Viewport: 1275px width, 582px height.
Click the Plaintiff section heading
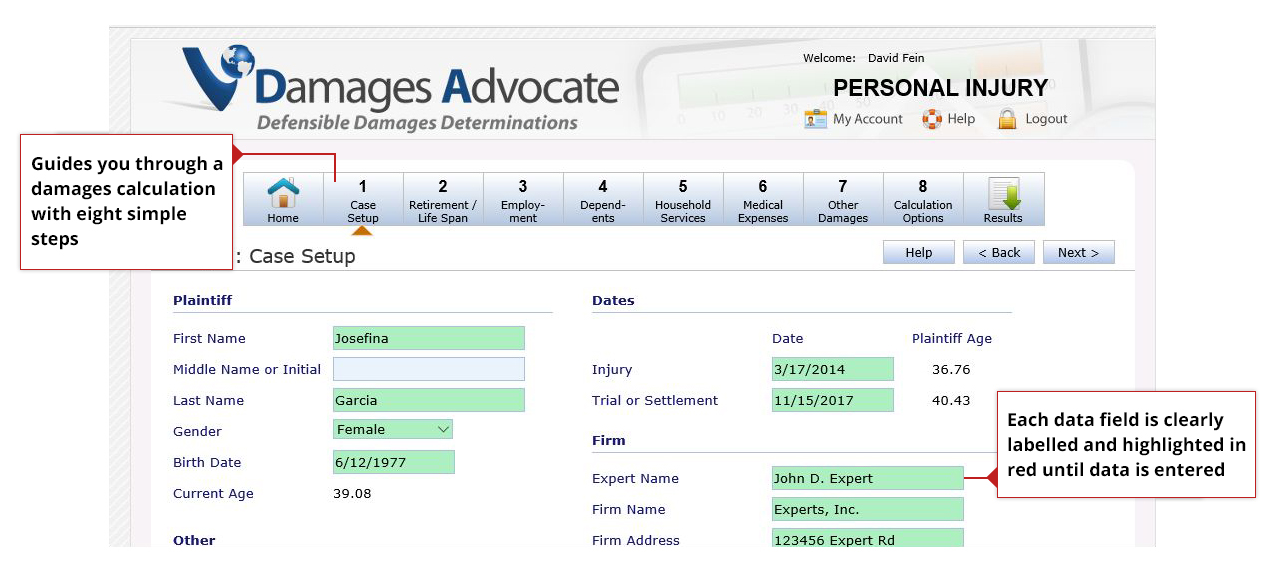click(x=203, y=300)
